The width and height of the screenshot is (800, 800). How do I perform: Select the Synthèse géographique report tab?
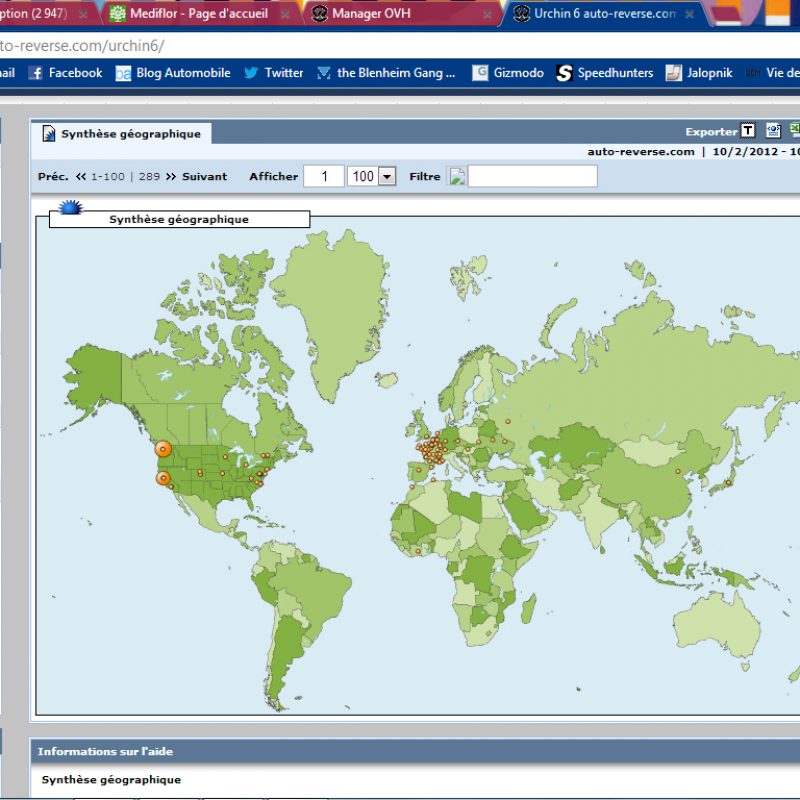click(121, 133)
